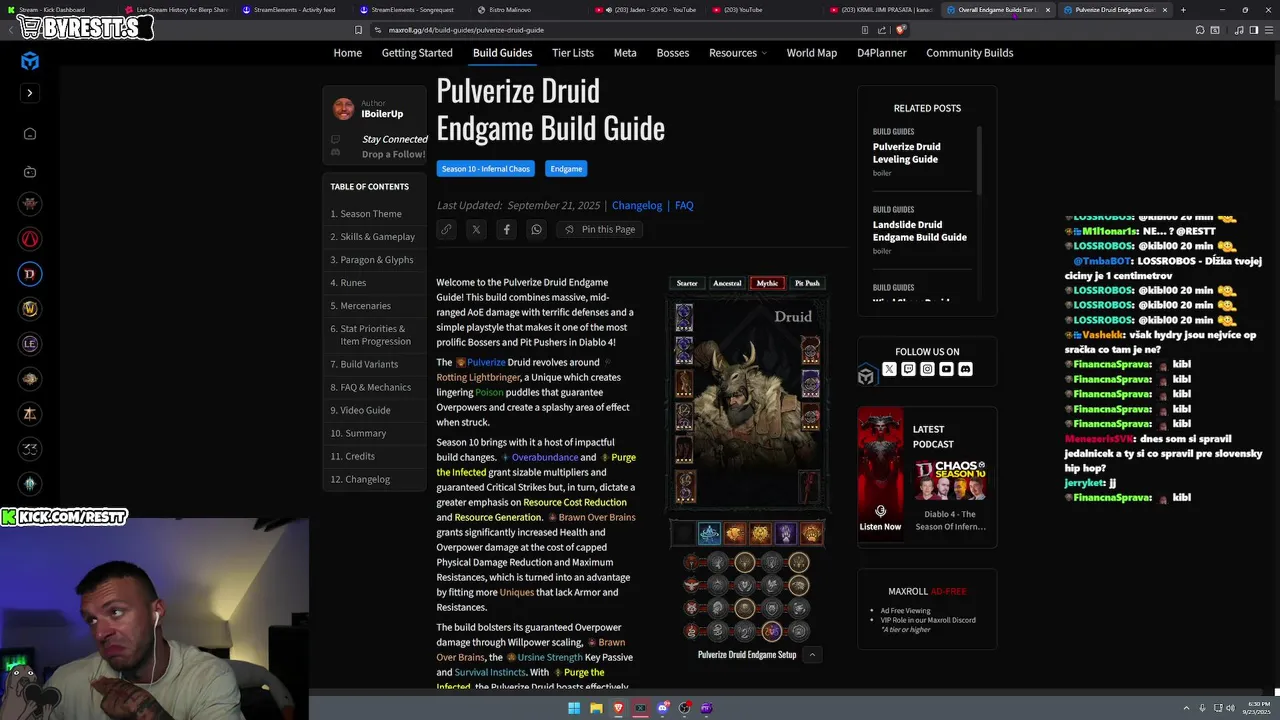Viewport: 1280px width, 720px height.
Task: Open the World Map page
Action: 812,53
